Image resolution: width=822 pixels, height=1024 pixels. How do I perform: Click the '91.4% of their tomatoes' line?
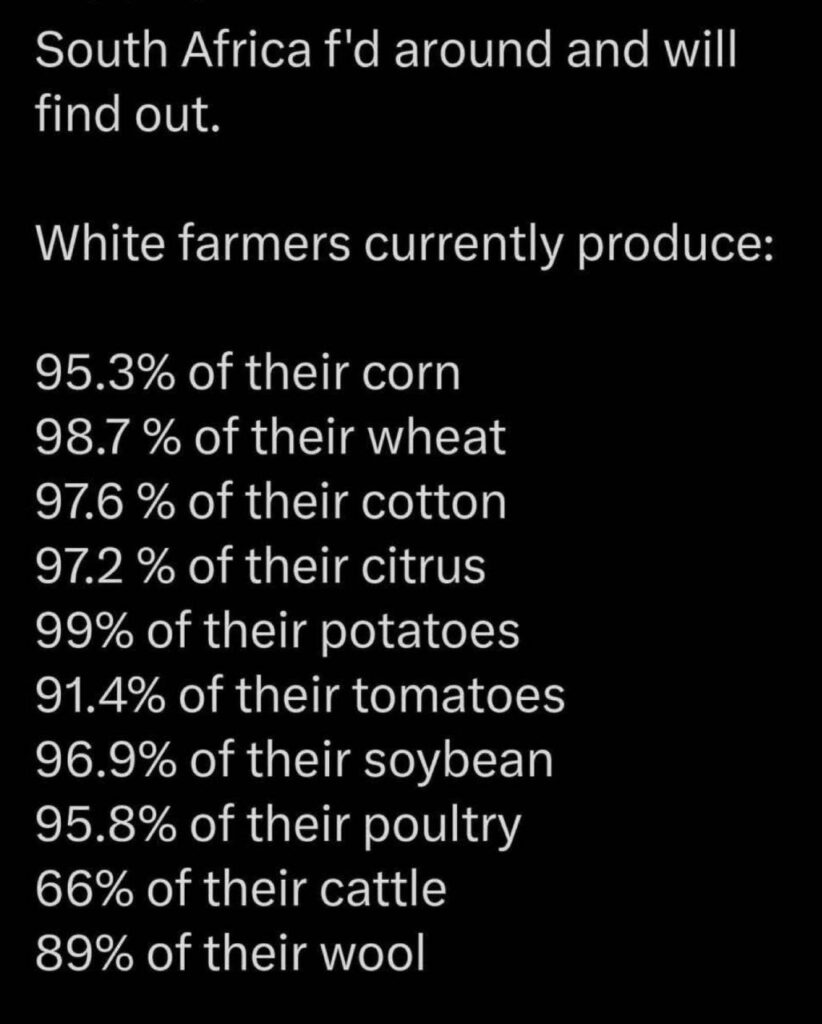(x=300, y=696)
